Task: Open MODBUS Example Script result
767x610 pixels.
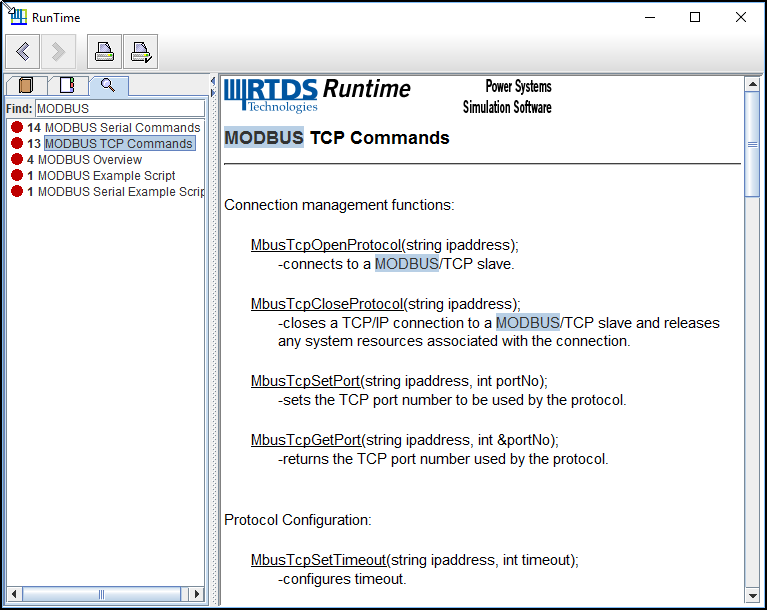Action: tap(107, 176)
